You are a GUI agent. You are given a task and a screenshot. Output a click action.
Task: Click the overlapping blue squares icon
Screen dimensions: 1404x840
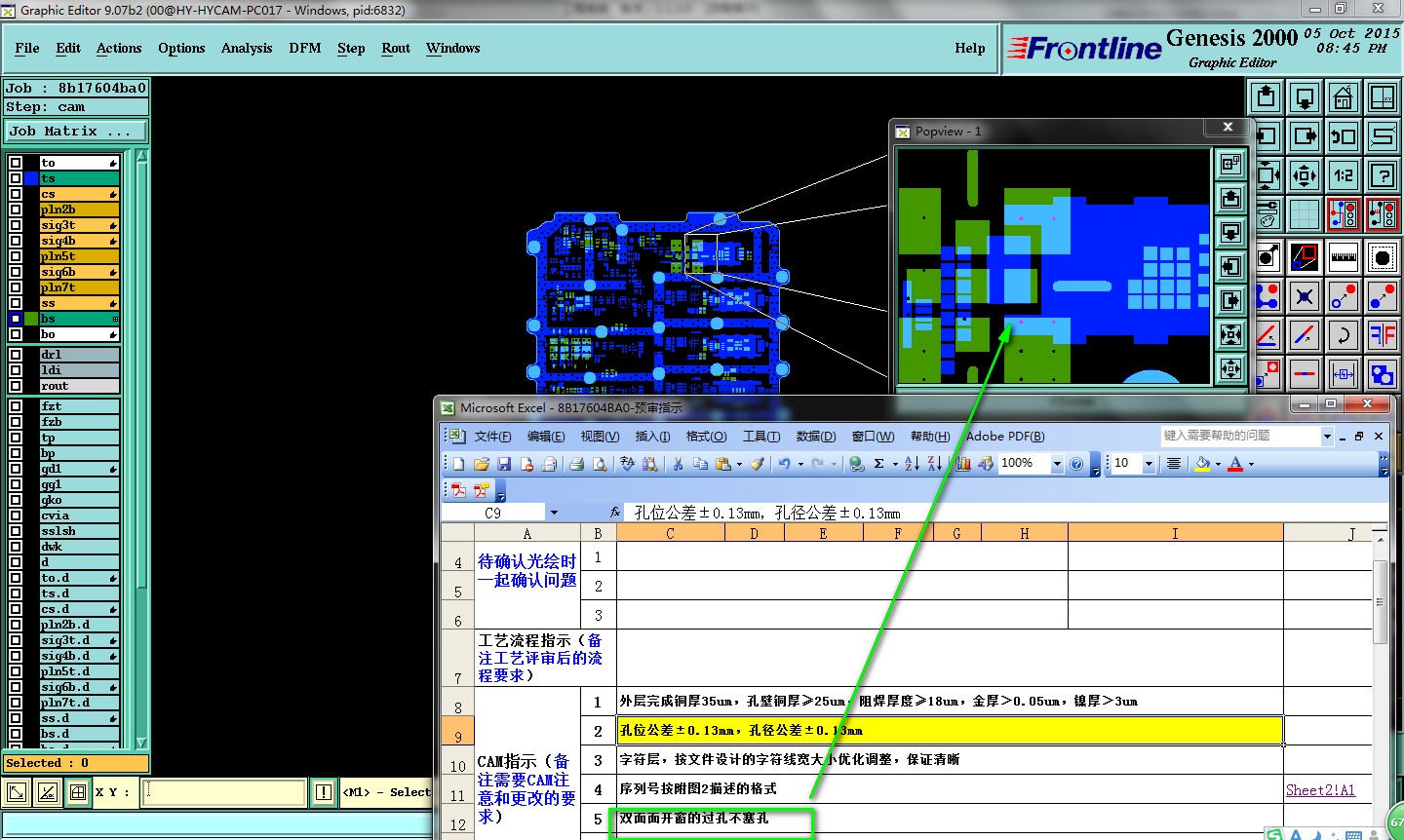pos(1383,373)
